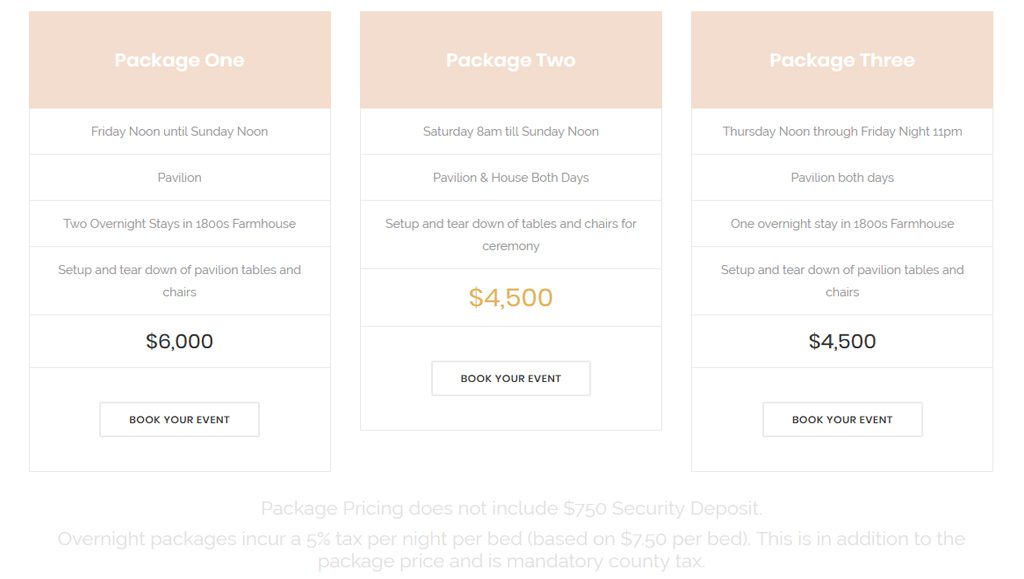
Task: Click Two Overnight Stays in 1800s Farmhouse
Action: click(x=180, y=223)
